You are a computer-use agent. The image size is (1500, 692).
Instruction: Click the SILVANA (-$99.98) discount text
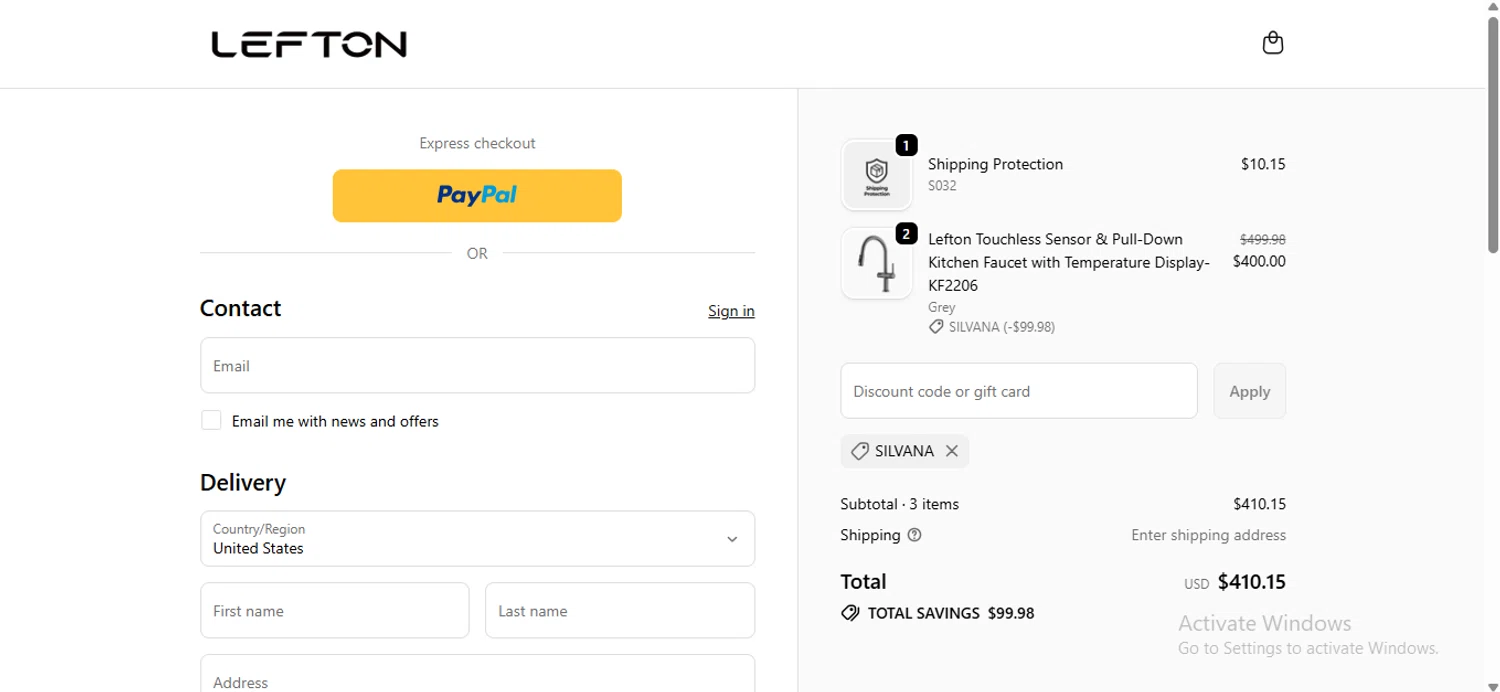(1001, 327)
